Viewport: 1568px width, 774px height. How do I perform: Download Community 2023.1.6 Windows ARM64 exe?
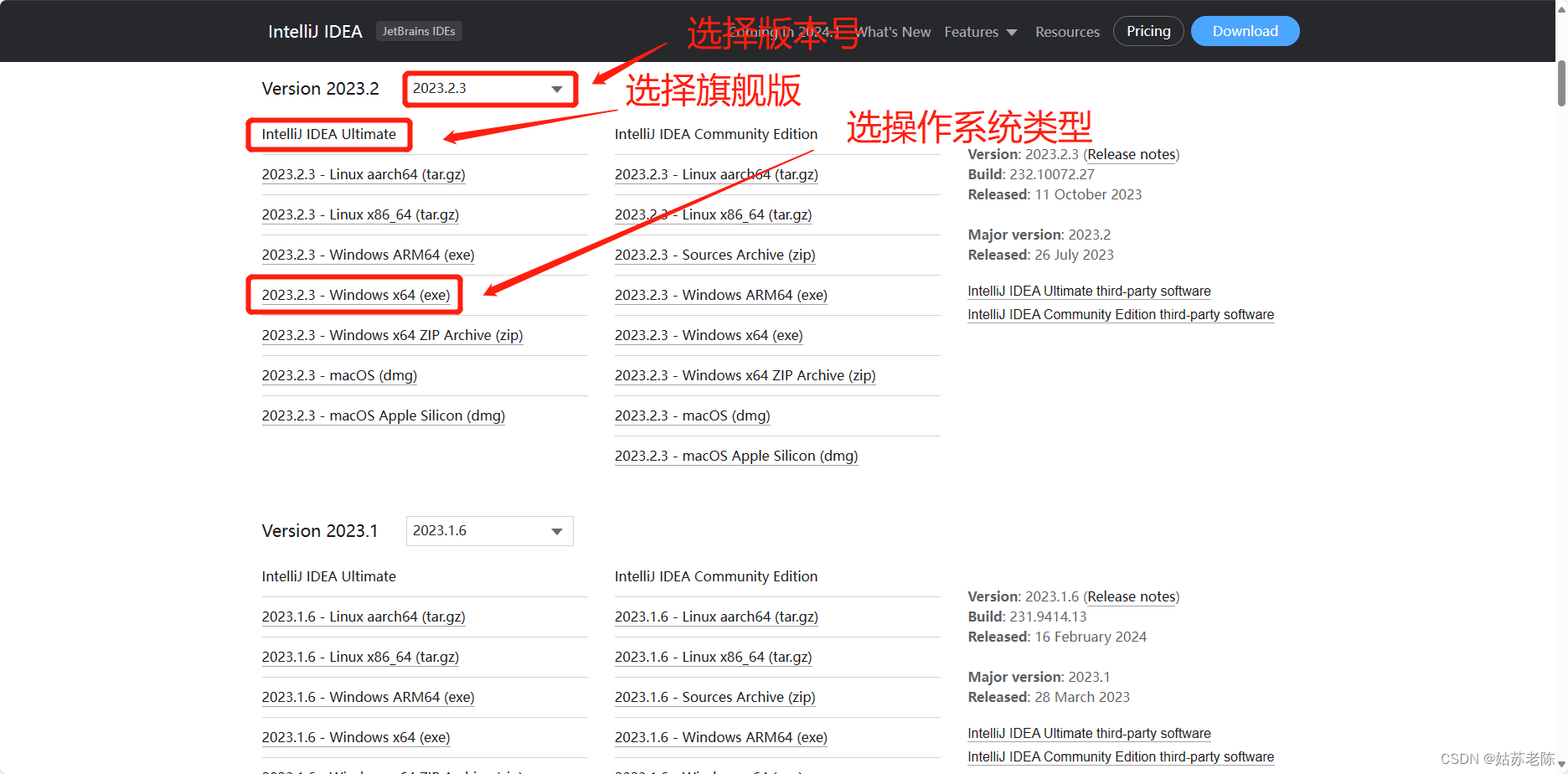(x=721, y=737)
